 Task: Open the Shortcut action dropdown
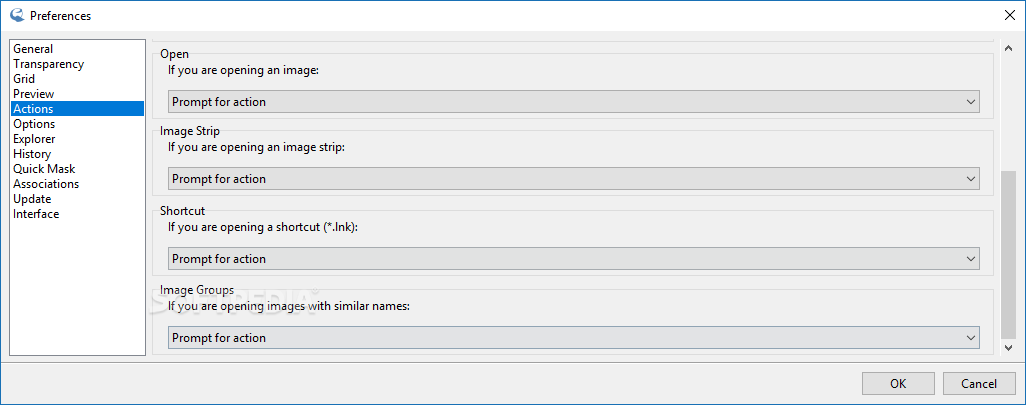coord(573,258)
